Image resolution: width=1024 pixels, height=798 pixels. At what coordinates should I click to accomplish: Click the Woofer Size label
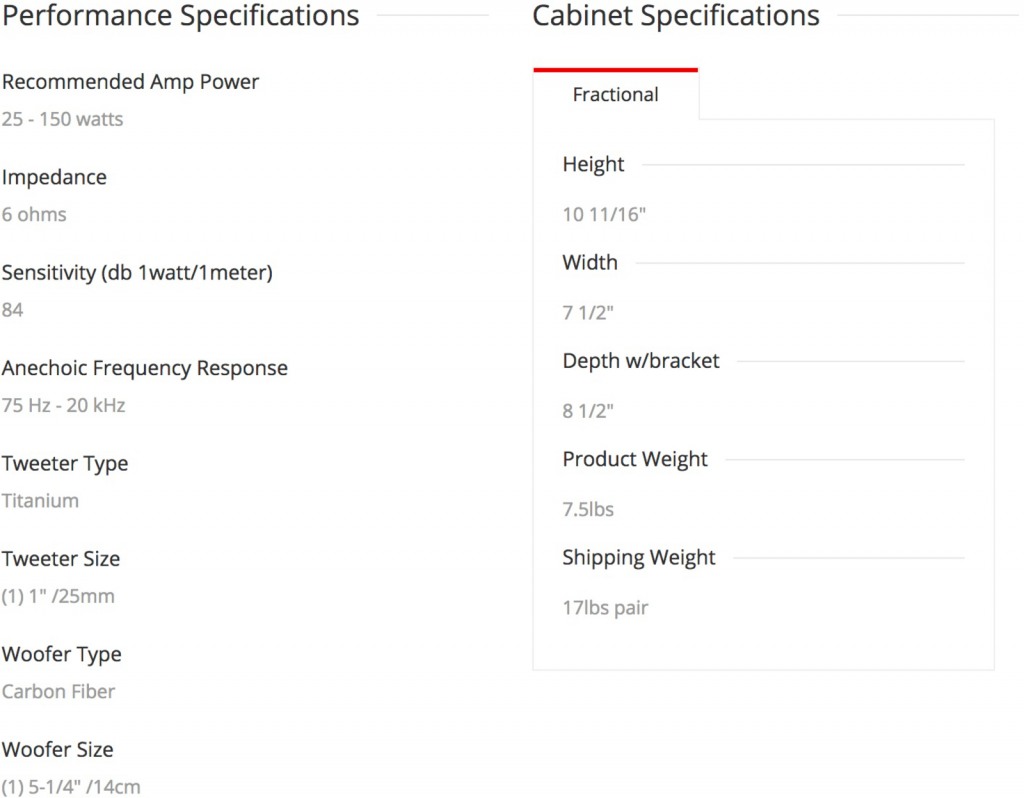(x=58, y=749)
